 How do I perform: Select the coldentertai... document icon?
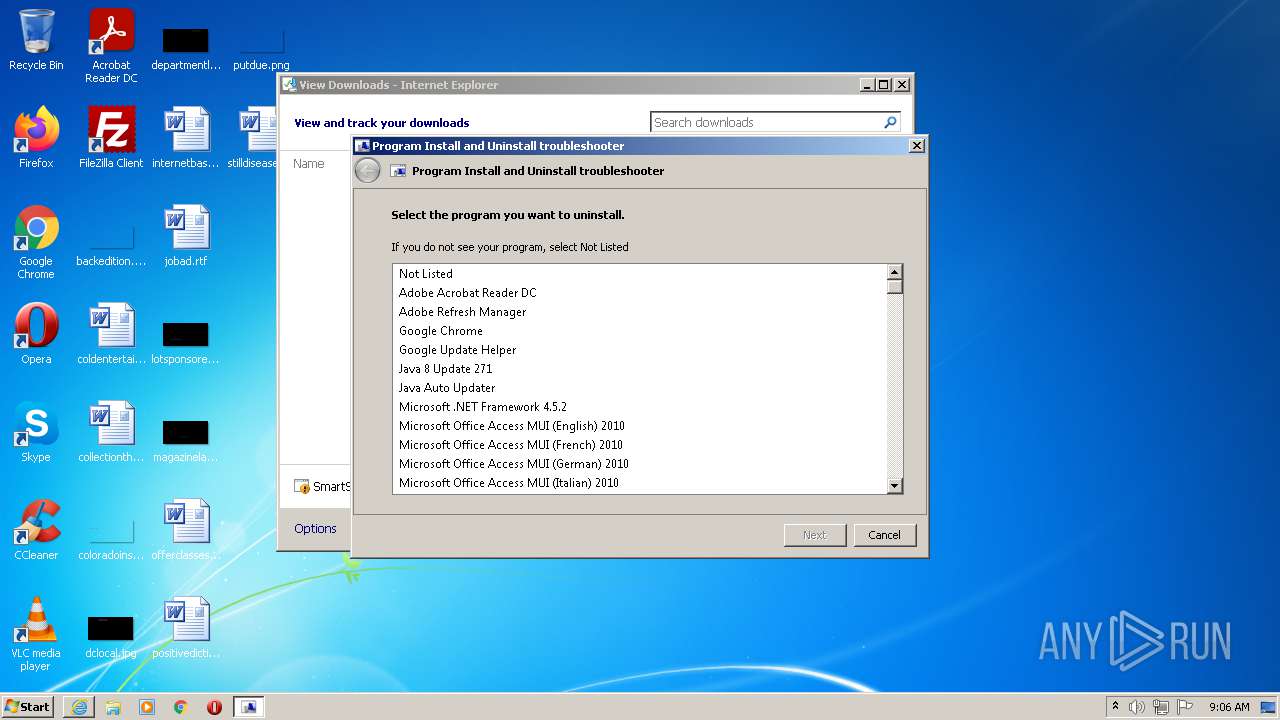click(111, 333)
